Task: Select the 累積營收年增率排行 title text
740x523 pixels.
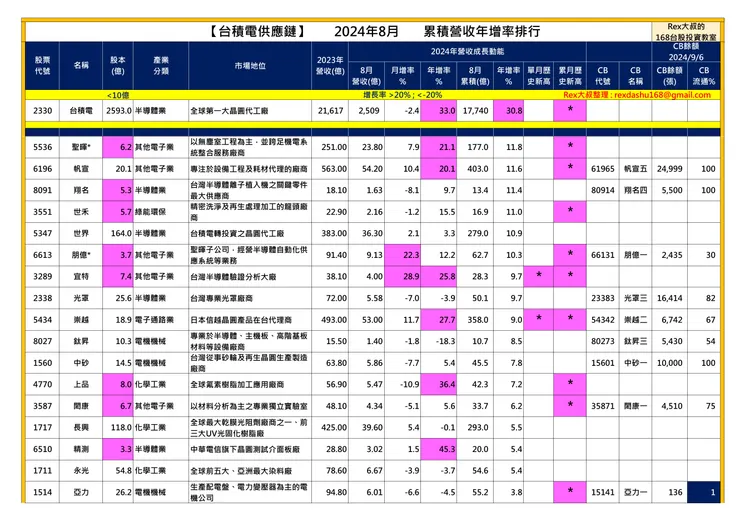Action: click(x=481, y=32)
